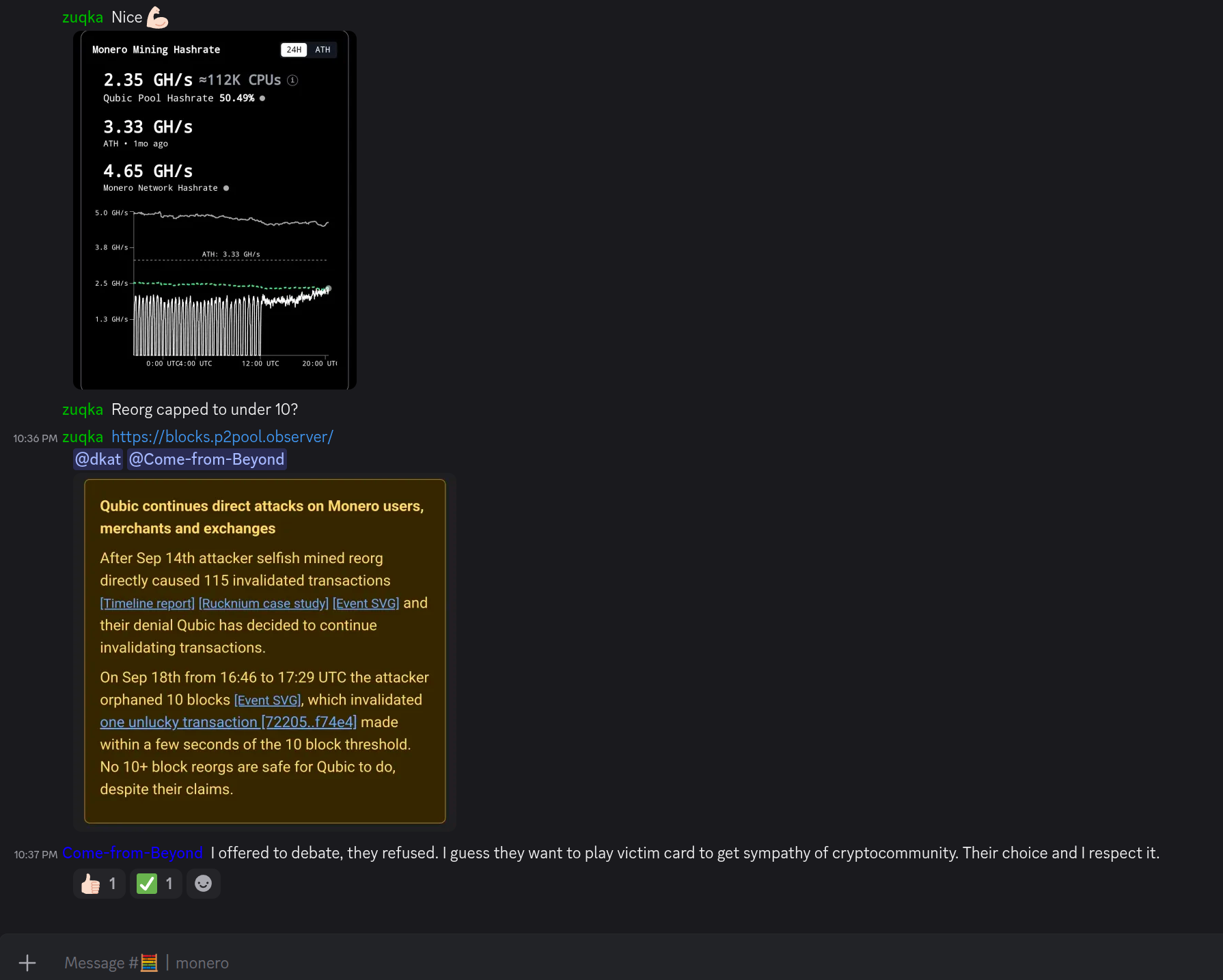Click zuqka username beside 'Reorg capped' message
The width and height of the screenshot is (1223, 980).
click(x=83, y=409)
